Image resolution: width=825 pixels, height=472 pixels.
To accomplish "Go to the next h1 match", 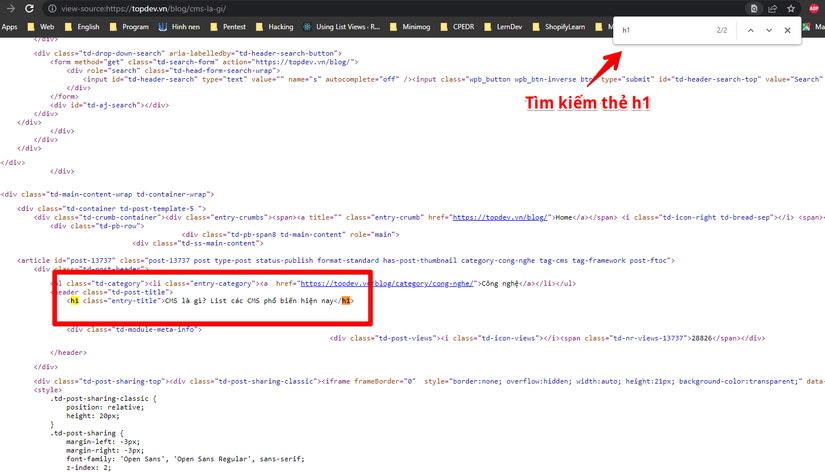I will (x=769, y=31).
